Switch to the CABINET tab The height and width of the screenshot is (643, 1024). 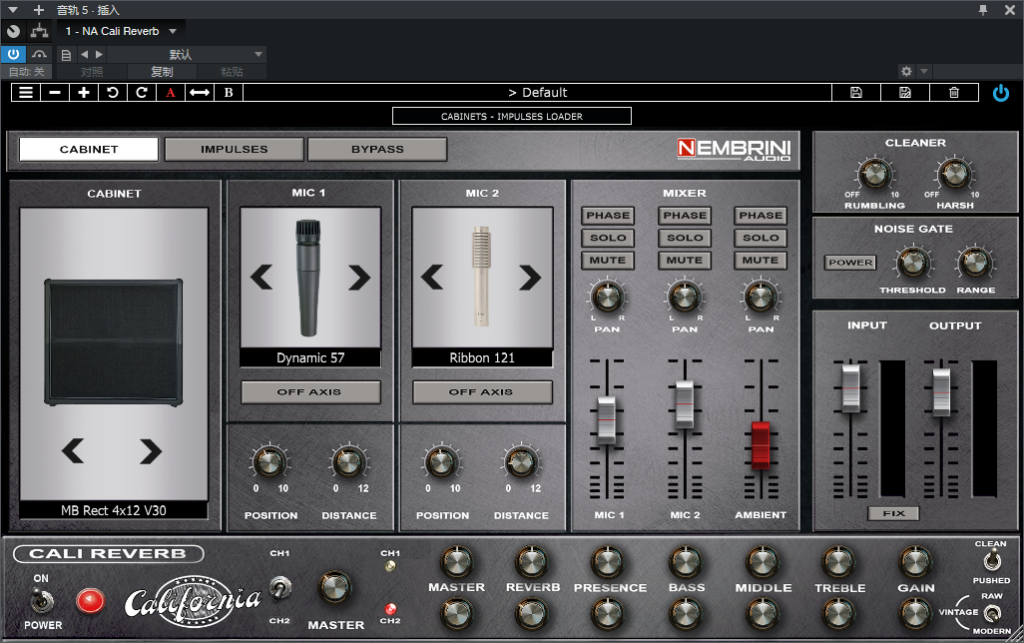coord(89,149)
